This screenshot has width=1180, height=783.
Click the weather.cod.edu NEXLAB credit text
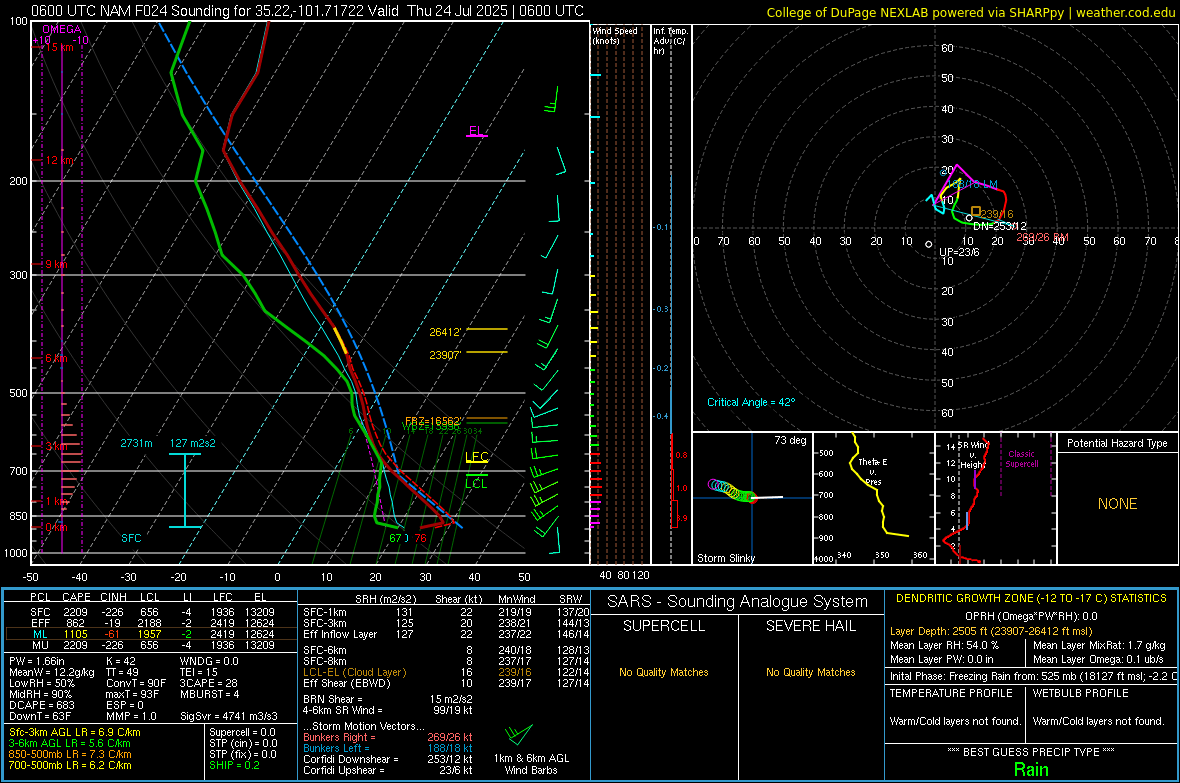970,12
